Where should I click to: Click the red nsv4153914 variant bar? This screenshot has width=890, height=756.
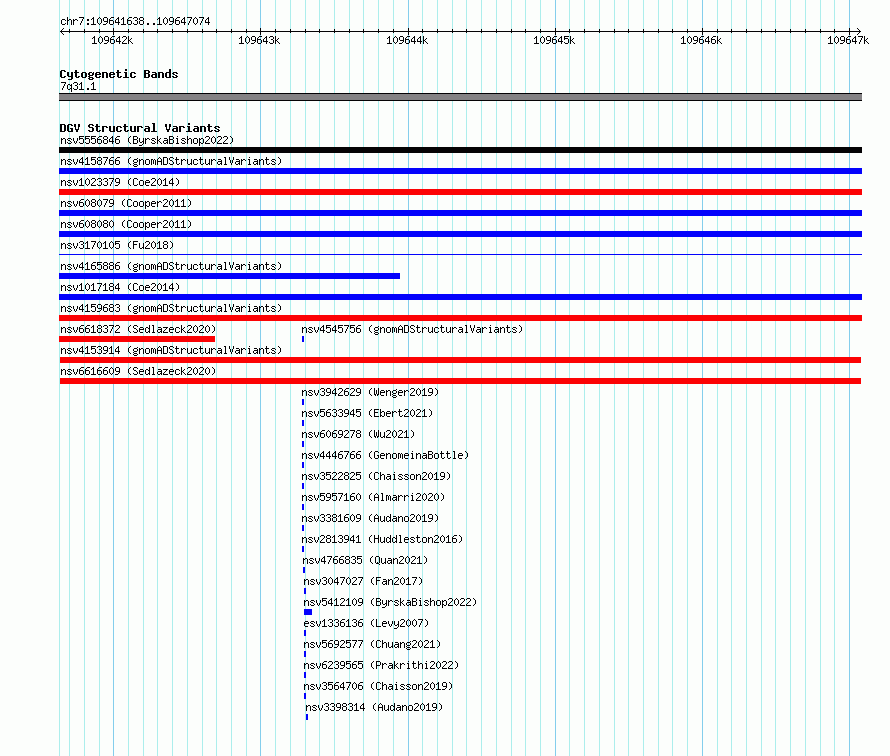tap(460, 360)
